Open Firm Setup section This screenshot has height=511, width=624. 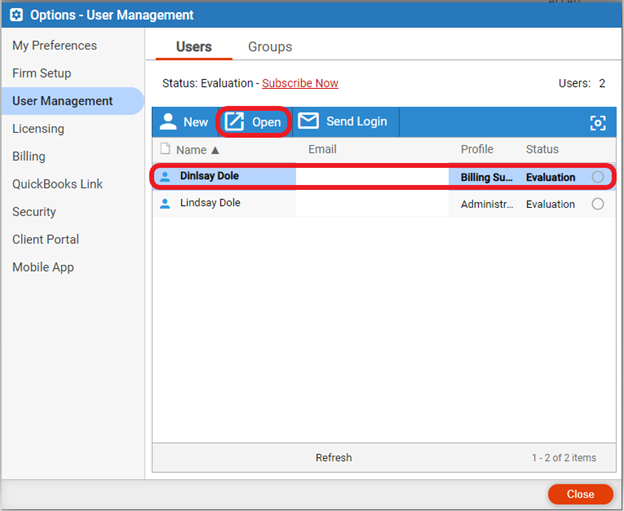tap(42, 73)
